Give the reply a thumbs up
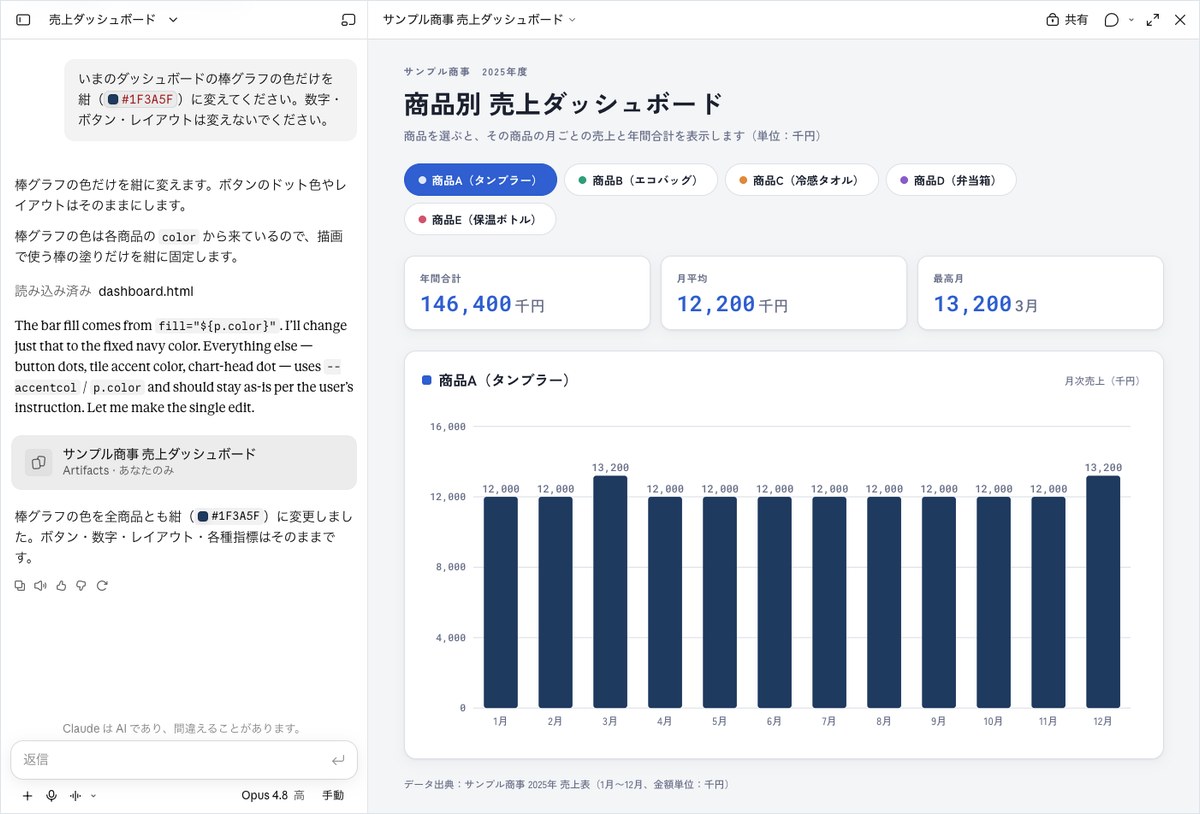The height and width of the screenshot is (814, 1200). pos(61,585)
